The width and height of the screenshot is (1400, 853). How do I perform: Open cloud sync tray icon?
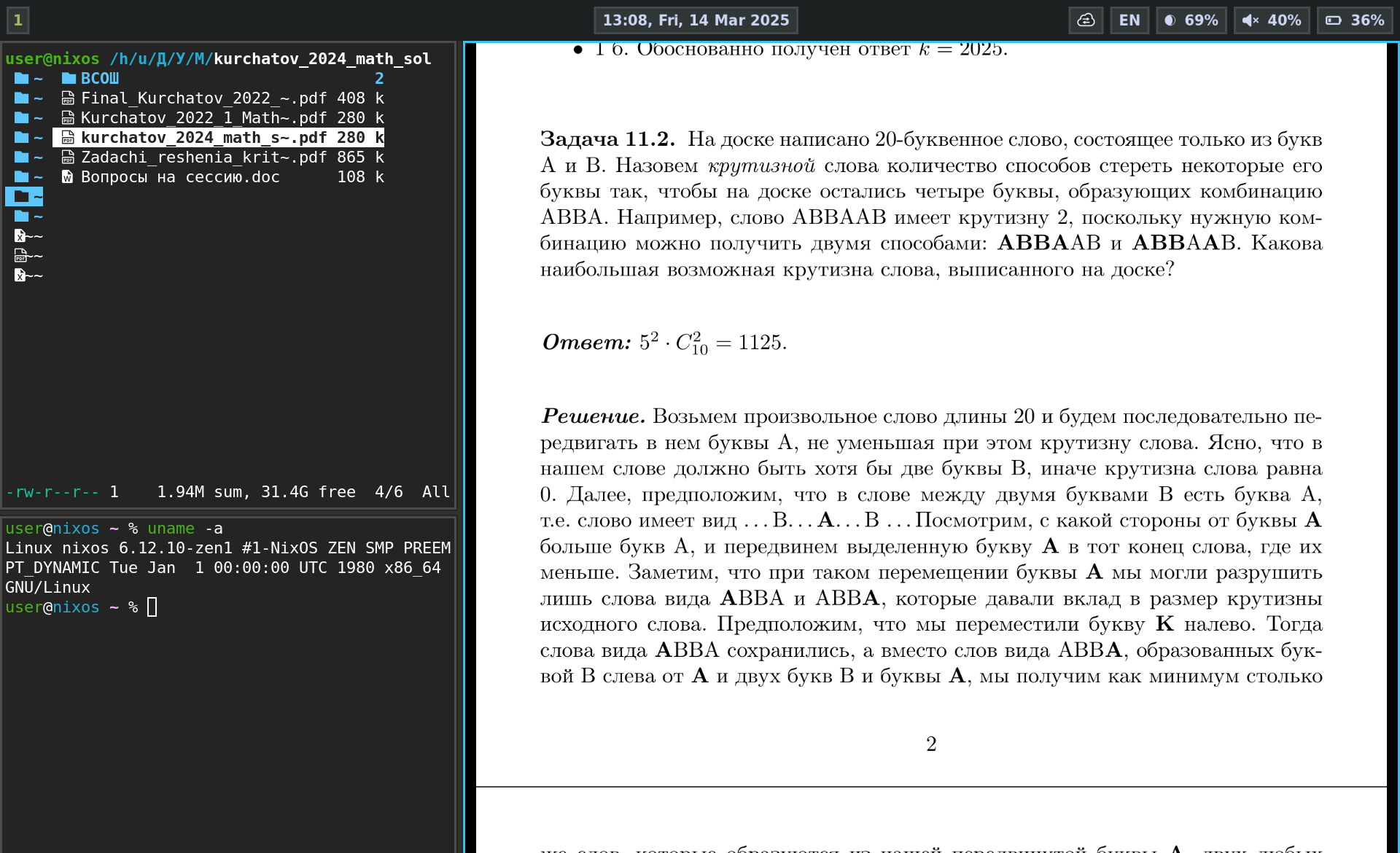pyautogui.click(x=1086, y=20)
